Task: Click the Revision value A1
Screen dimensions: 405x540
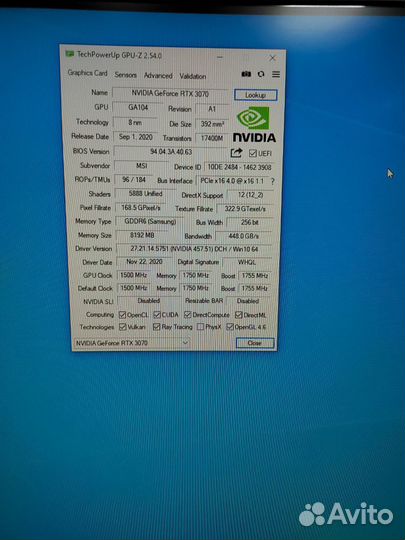Action: click(x=212, y=109)
